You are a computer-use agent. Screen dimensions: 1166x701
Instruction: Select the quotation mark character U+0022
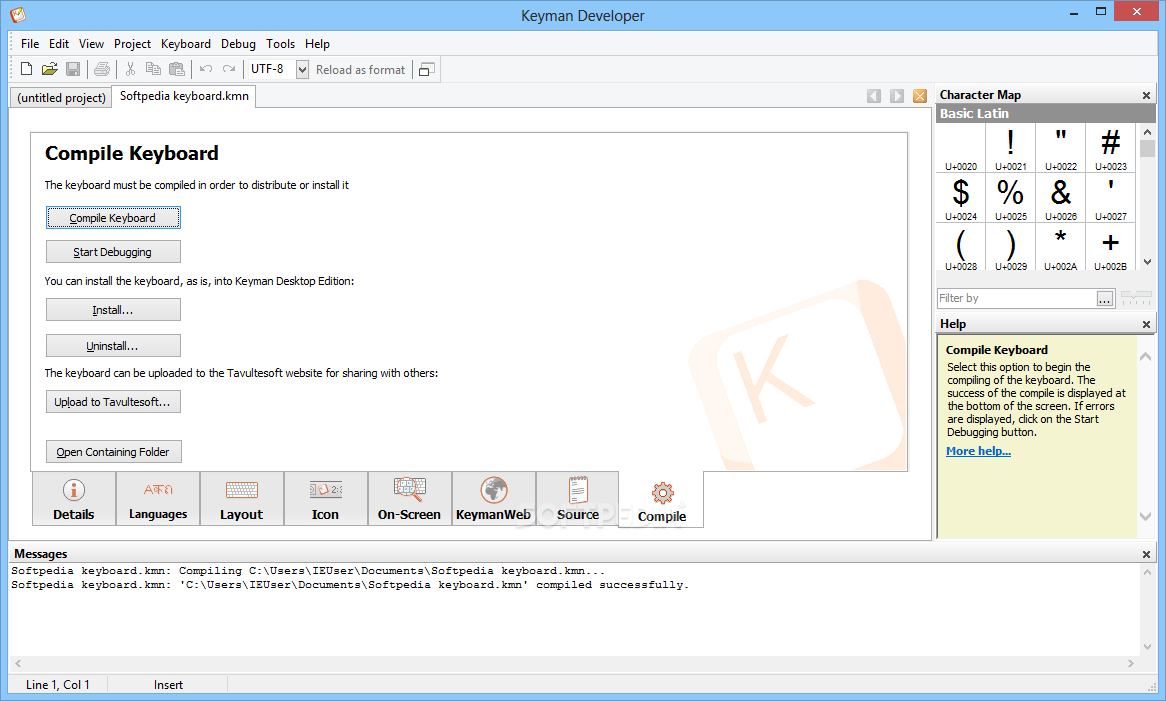(1060, 148)
